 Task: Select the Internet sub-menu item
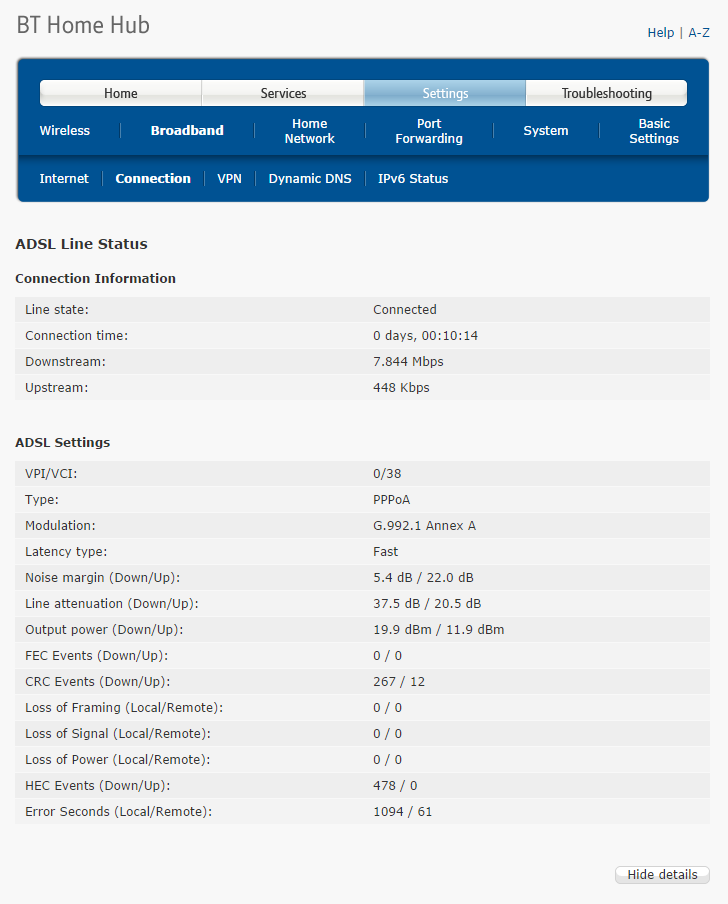[64, 179]
